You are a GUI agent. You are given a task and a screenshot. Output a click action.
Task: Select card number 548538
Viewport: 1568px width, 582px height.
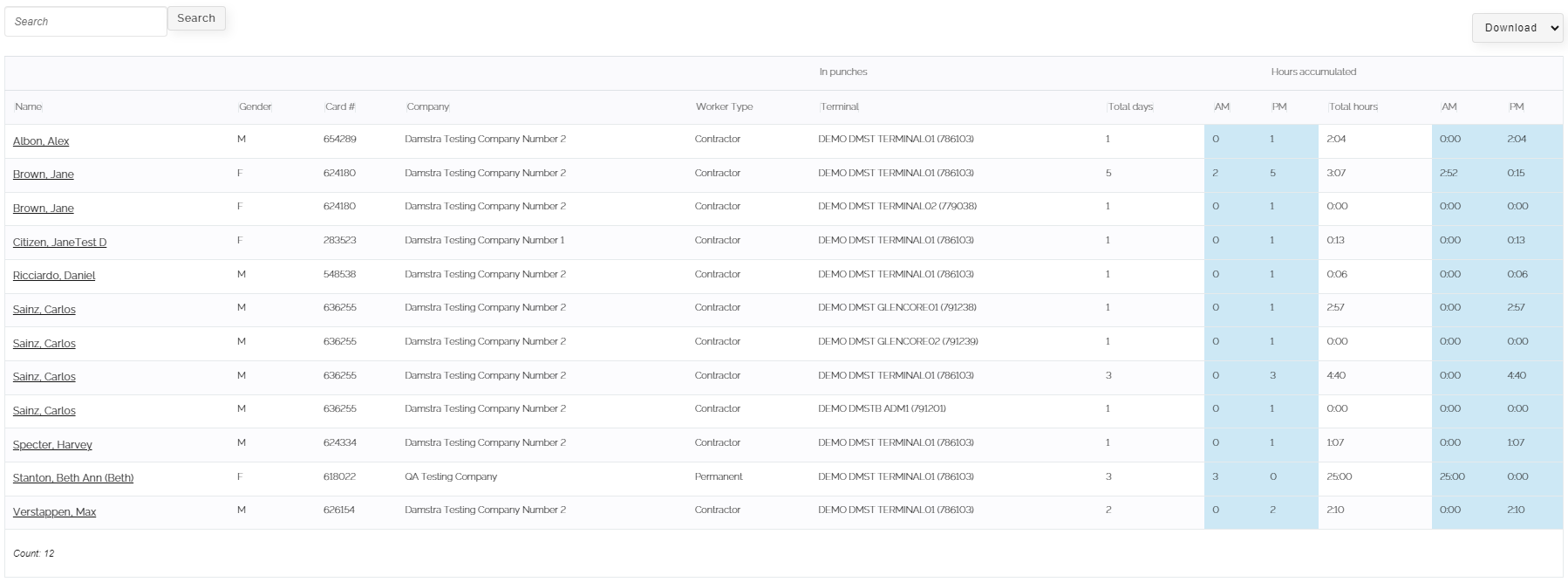[340, 274]
